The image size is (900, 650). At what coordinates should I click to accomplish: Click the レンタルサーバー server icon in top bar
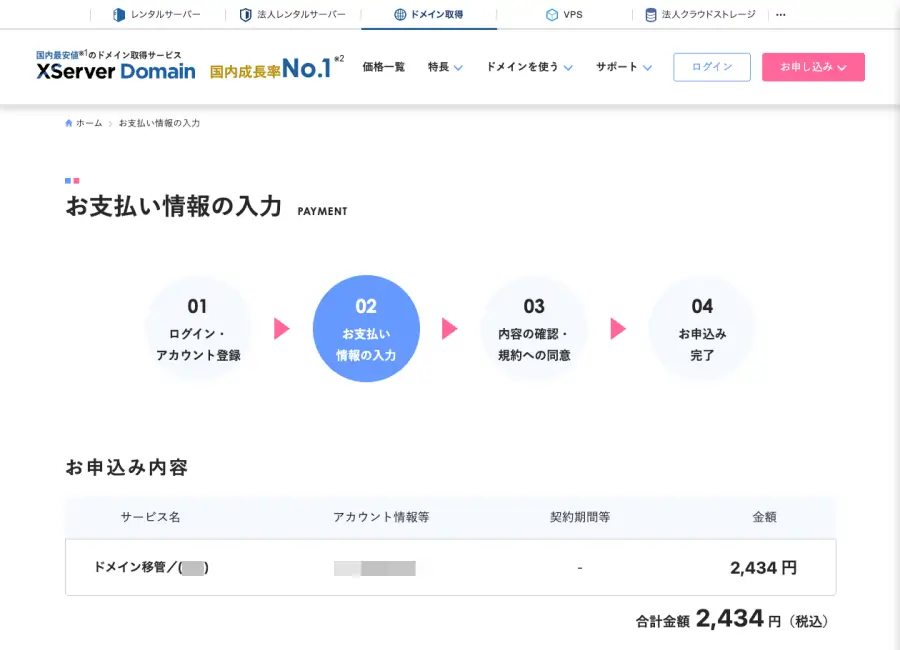coord(118,14)
